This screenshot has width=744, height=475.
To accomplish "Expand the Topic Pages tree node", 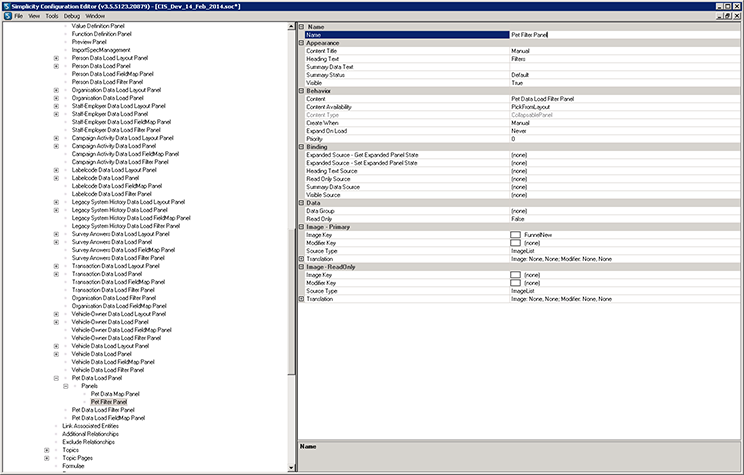I will [x=46, y=458].
